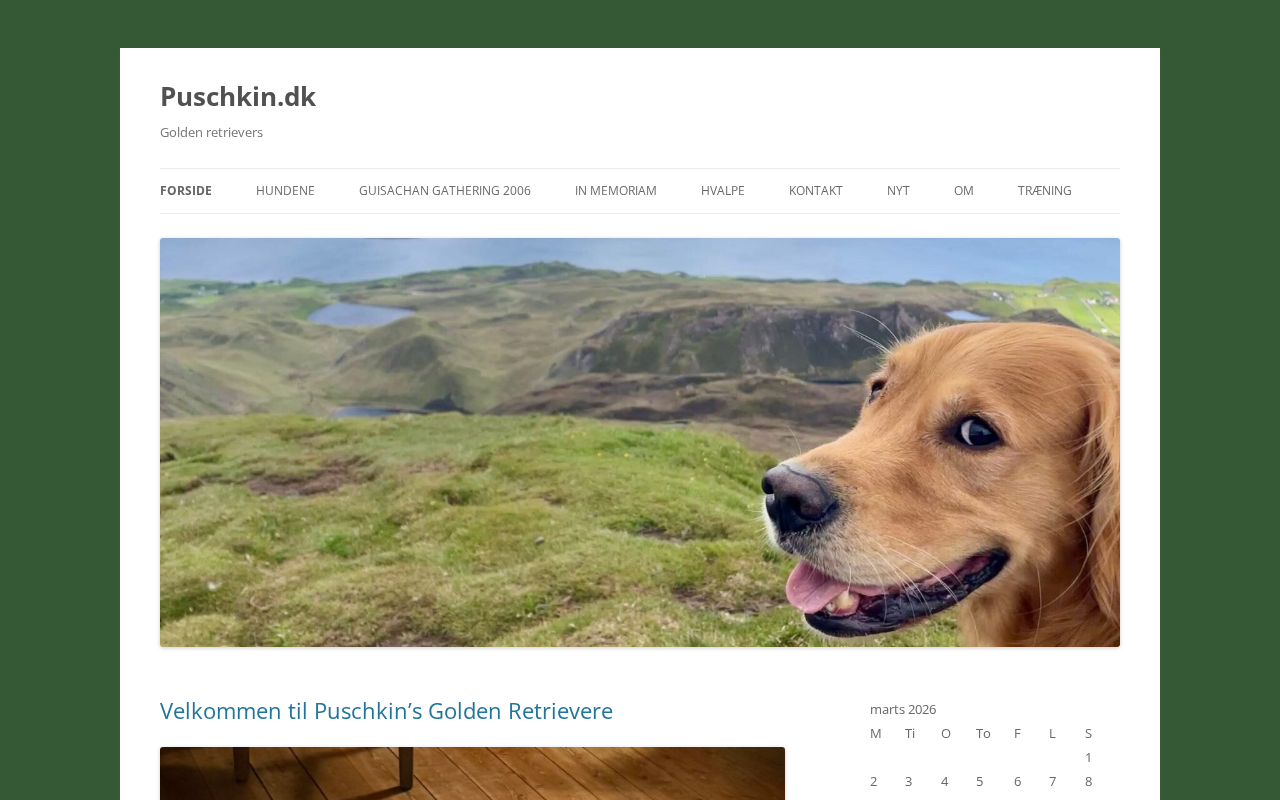The width and height of the screenshot is (1280, 800).
Task: Open the OM menu item
Action: pos(964,191)
